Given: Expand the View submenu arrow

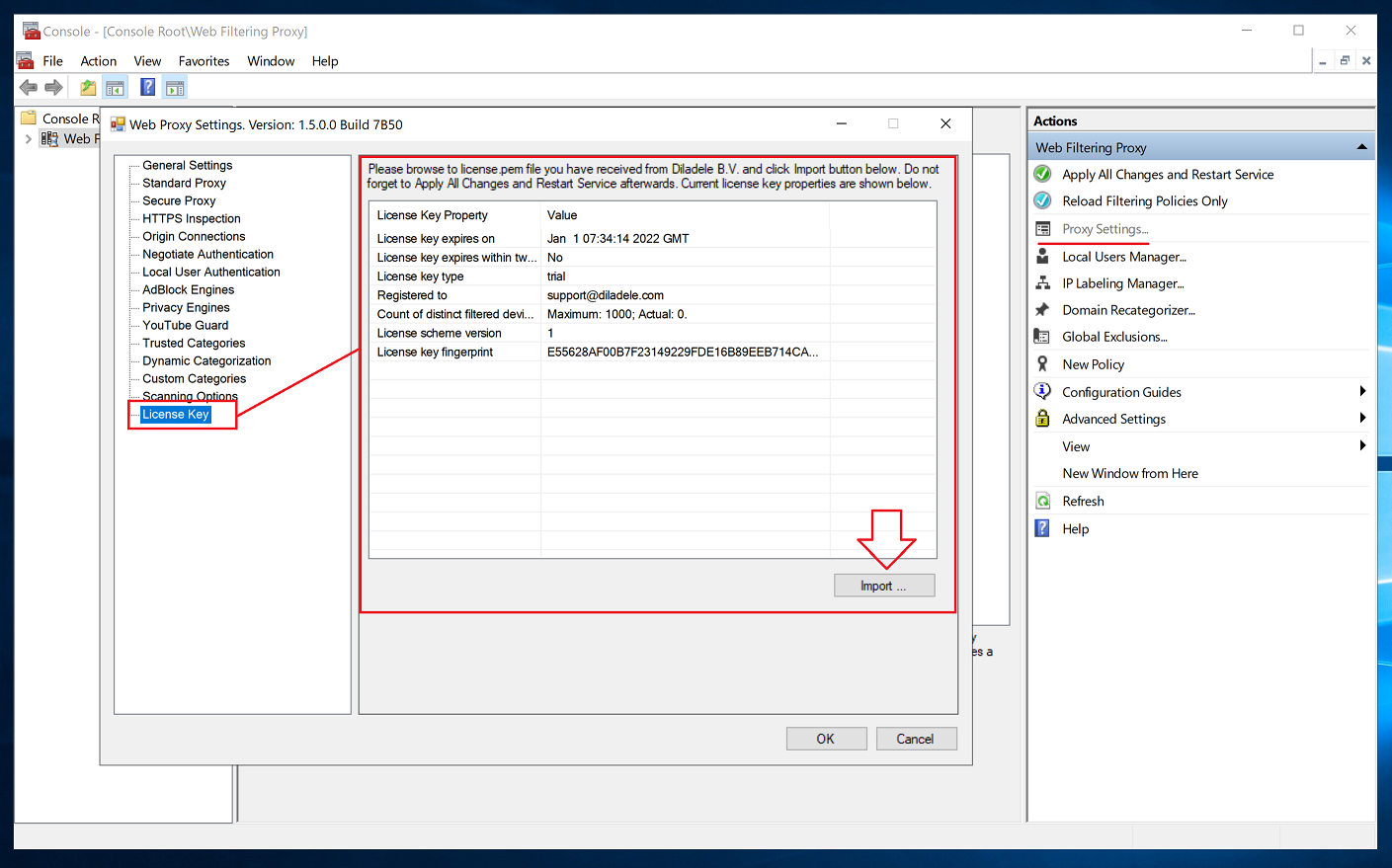Looking at the screenshot, I should [x=1362, y=446].
